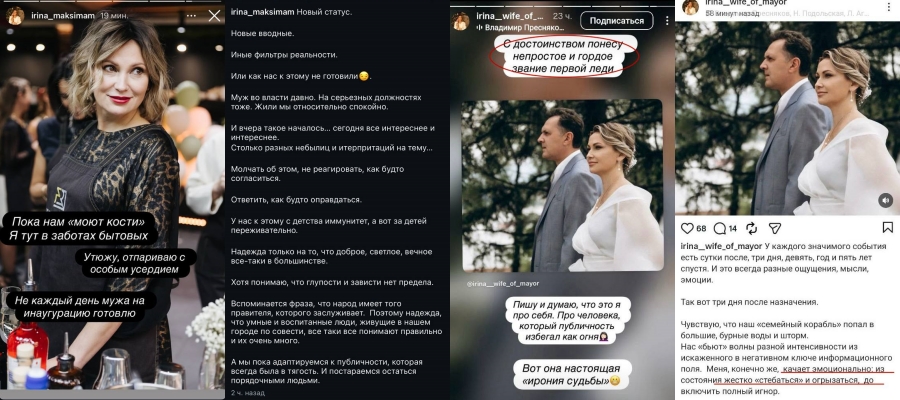The image size is (900, 400).
Task: Repost using the arrows icon
Action: tap(751, 228)
